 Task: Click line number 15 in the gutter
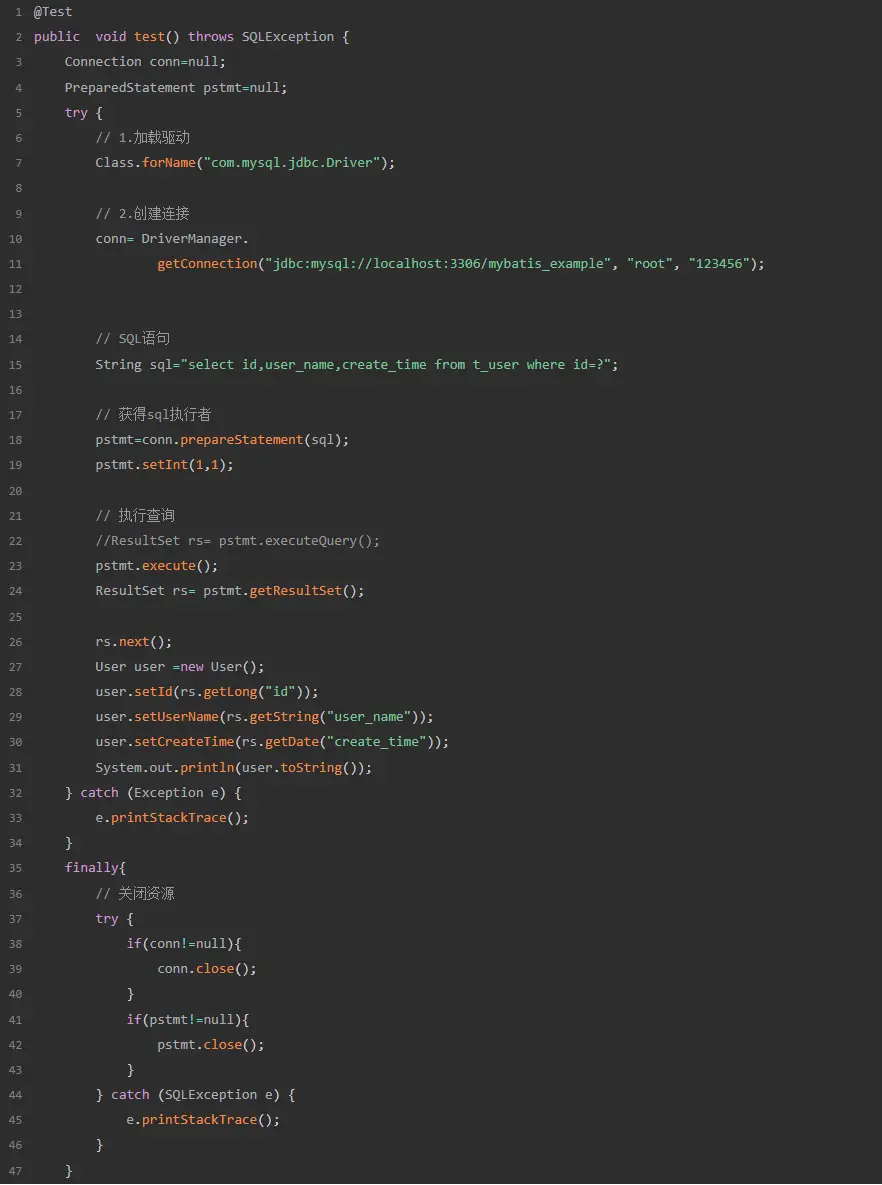[x=16, y=365]
